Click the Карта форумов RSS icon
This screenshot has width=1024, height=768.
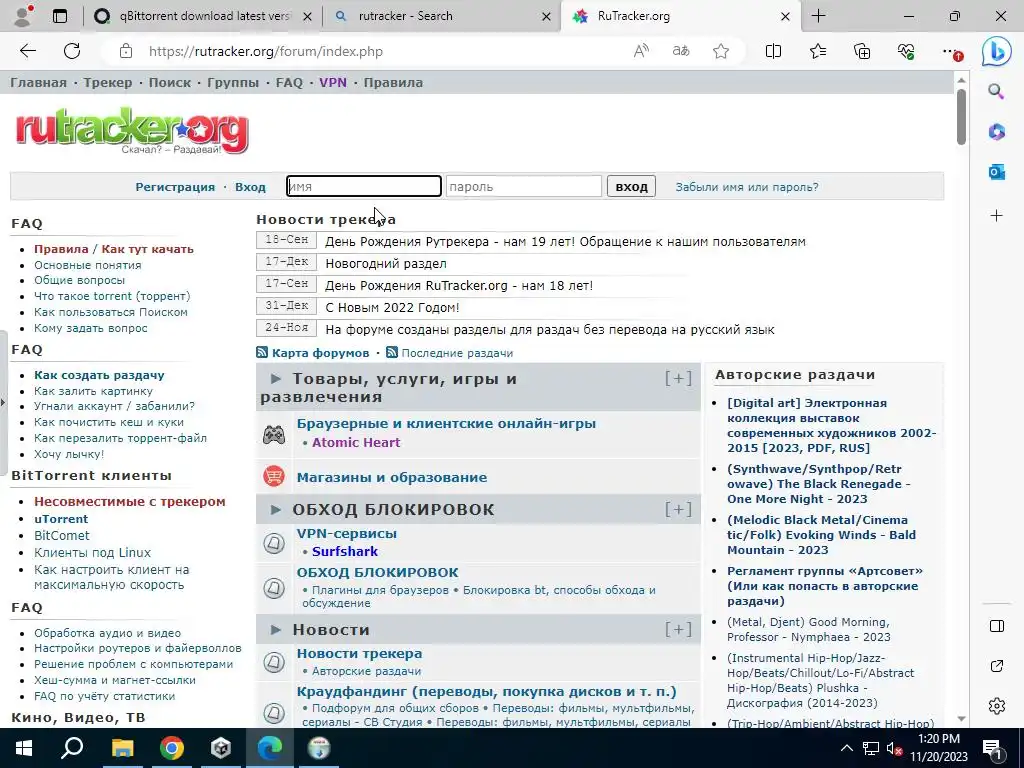[262, 353]
